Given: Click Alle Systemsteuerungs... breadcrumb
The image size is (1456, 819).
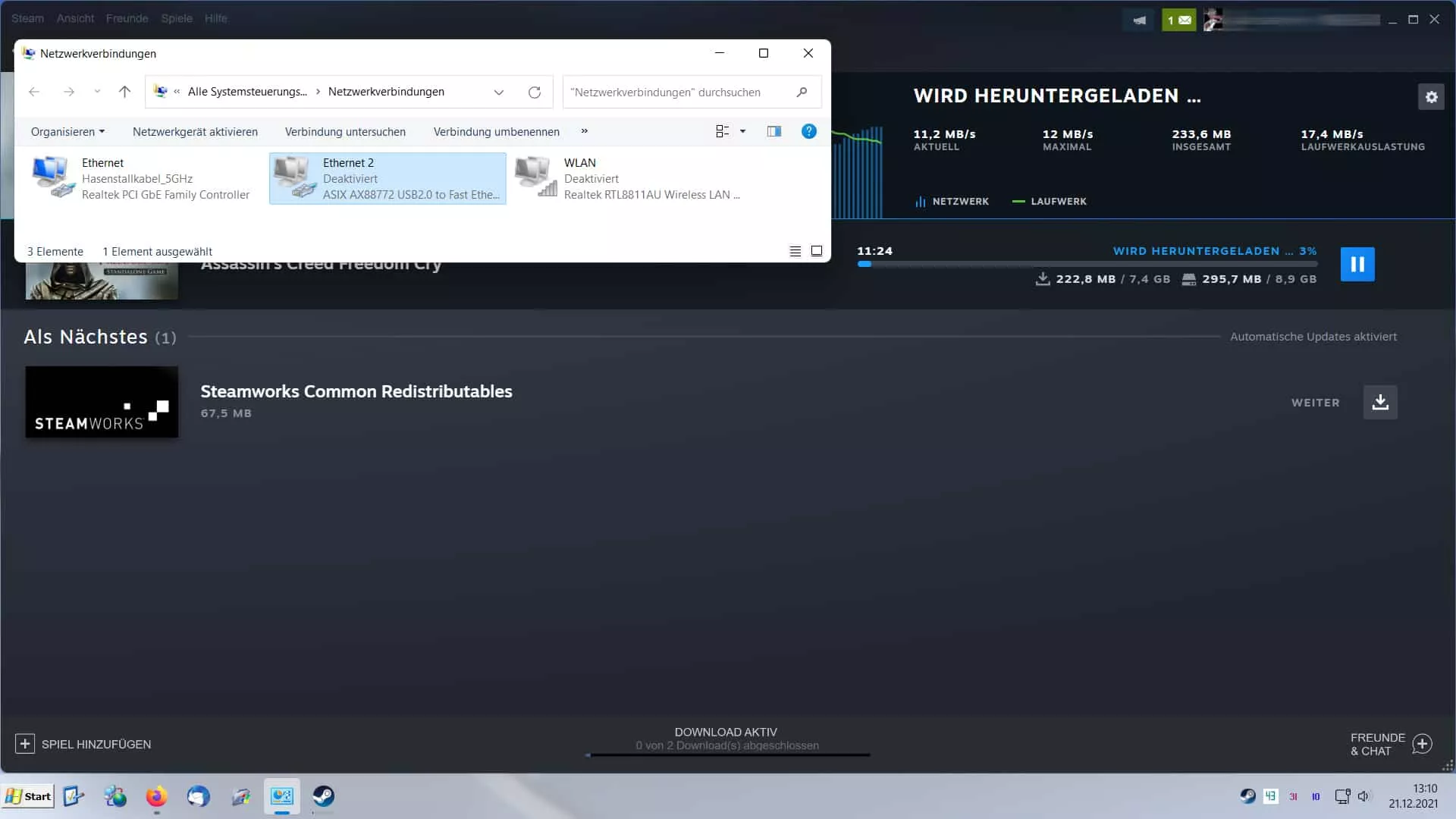Looking at the screenshot, I should pyautogui.click(x=247, y=92).
